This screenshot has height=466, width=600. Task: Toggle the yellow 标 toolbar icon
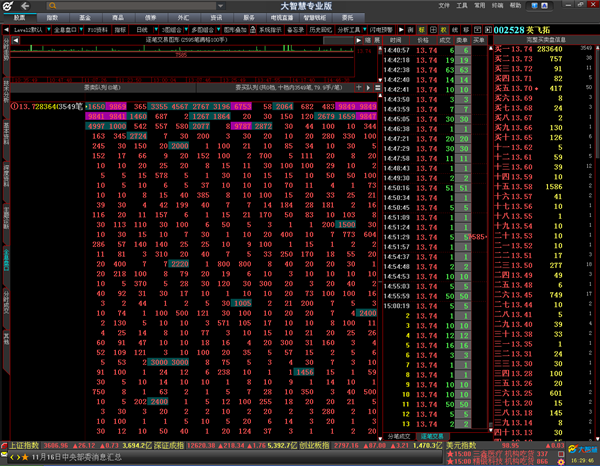pos(422,29)
